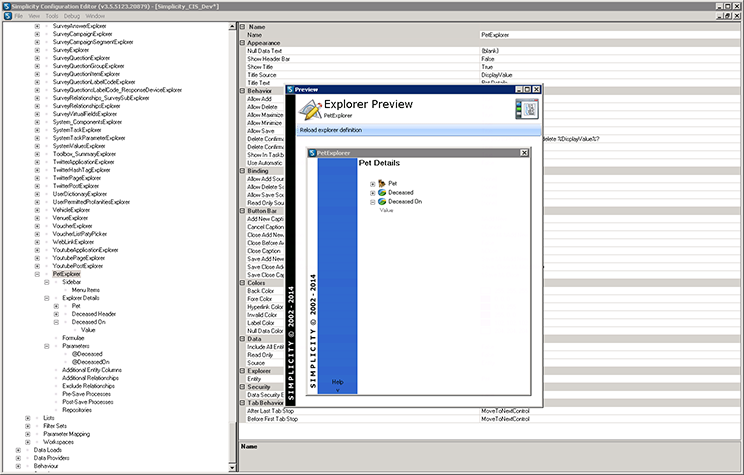The height and width of the screenshot is (475, 744).
Task: Select the Workspaces tree node
Action: click(58, 442)
